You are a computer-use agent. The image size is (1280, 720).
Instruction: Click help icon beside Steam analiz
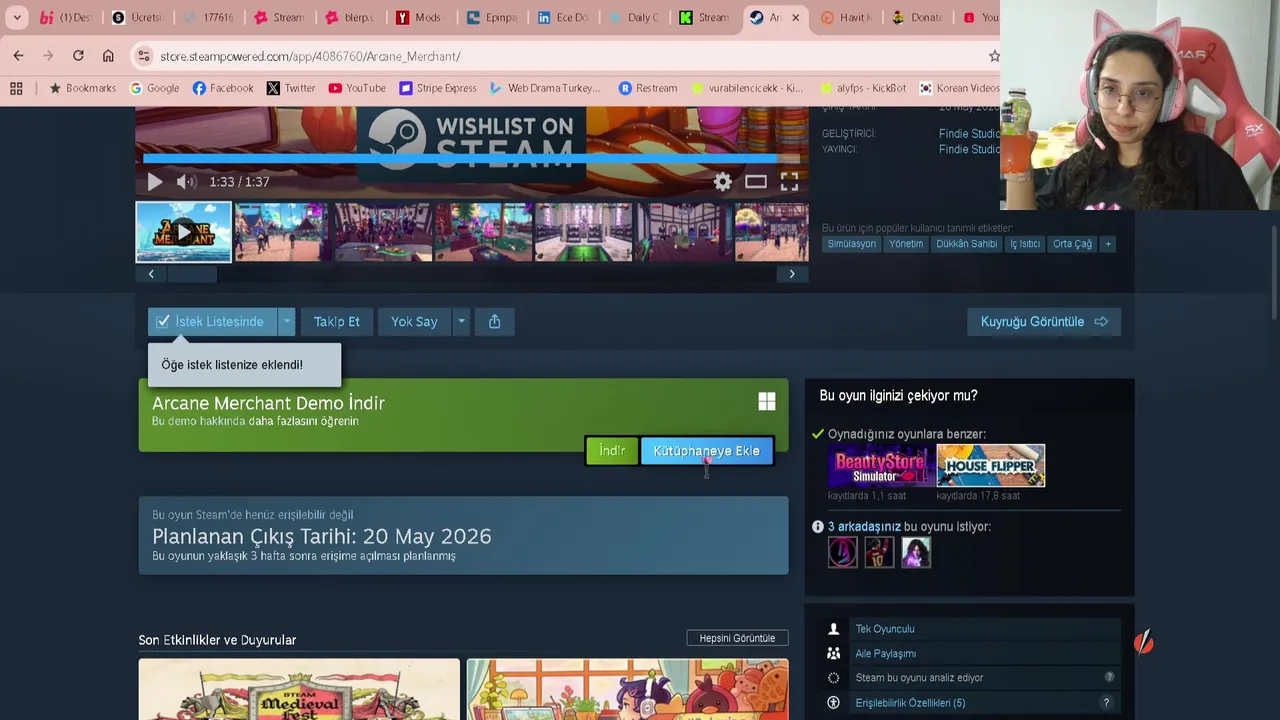(x=1108, y=678)
